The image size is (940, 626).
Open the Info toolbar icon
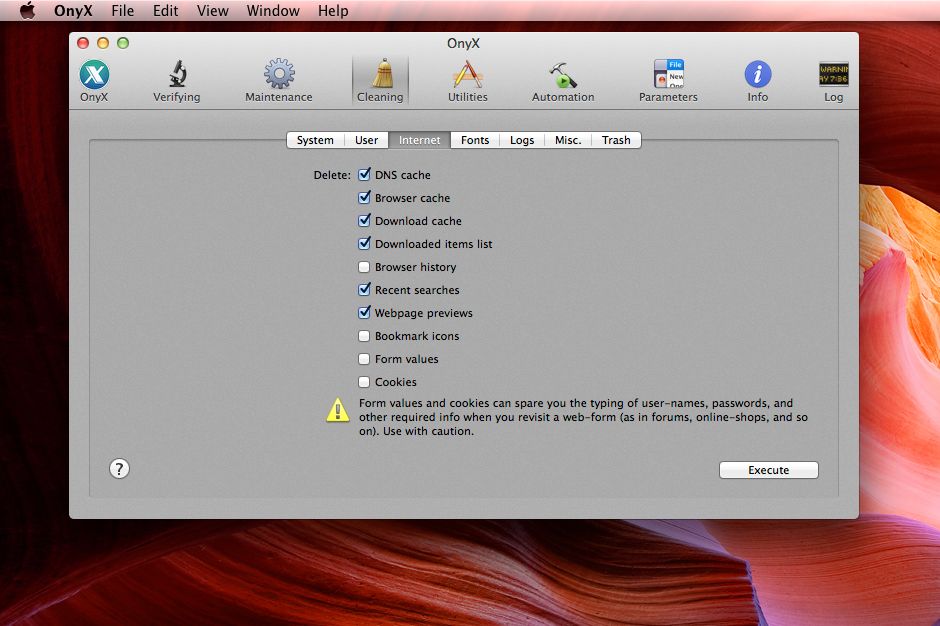758,74
